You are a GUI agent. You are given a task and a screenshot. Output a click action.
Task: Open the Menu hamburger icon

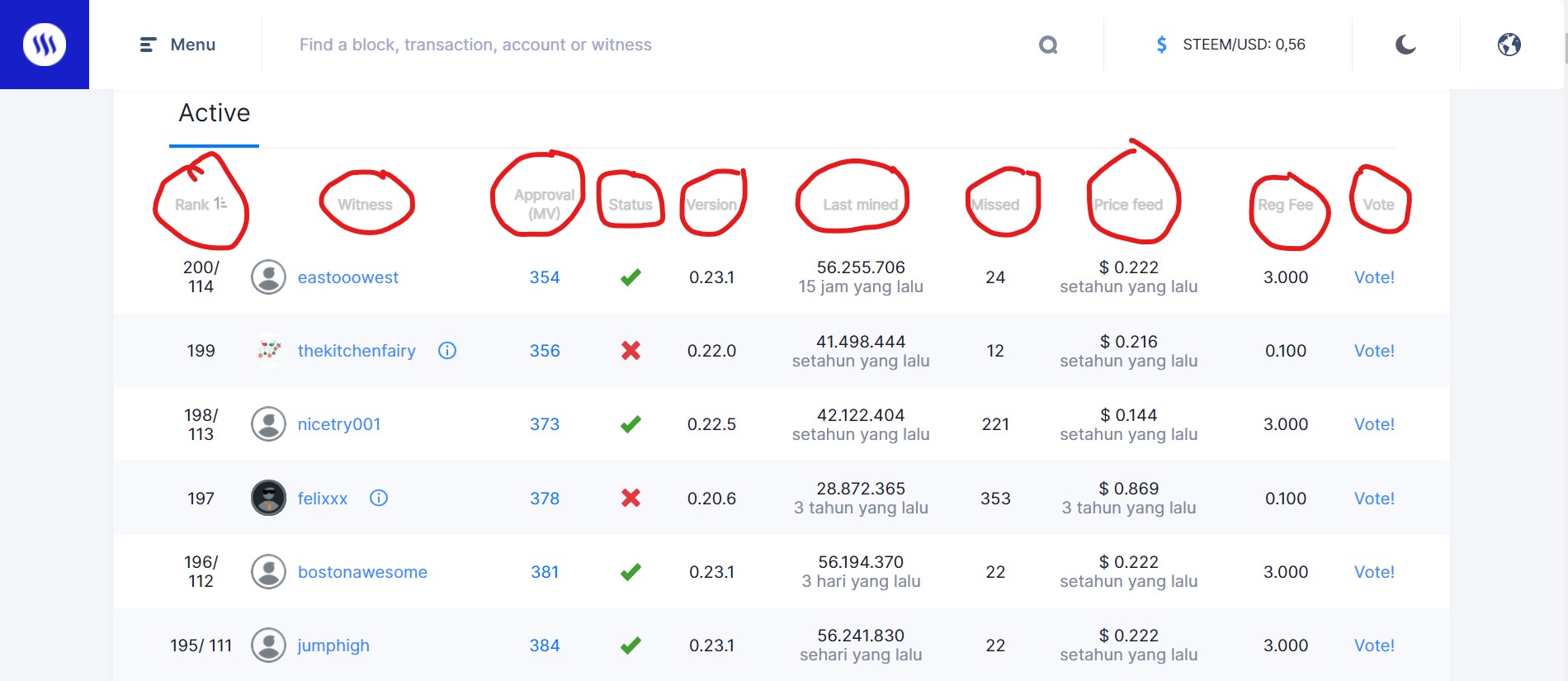[x=149, y=45]
